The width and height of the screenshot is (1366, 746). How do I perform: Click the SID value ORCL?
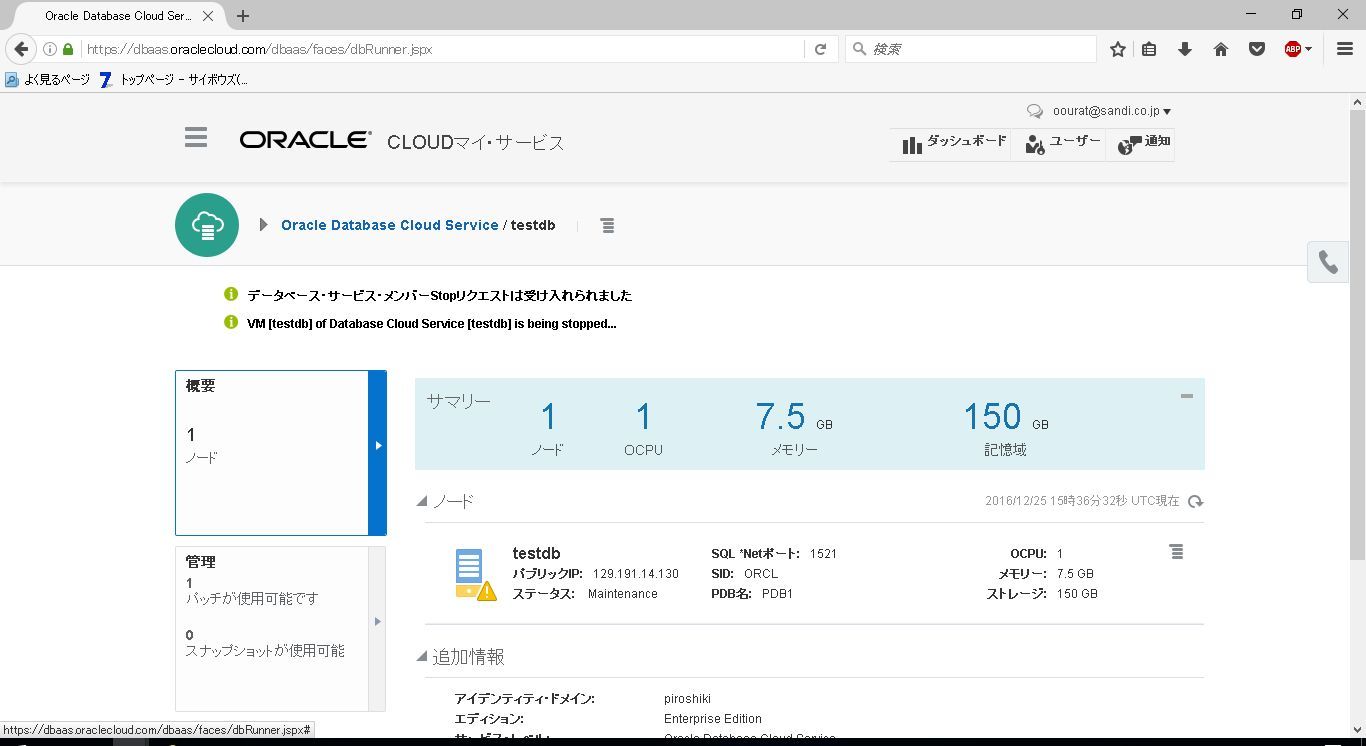[761, 574]
